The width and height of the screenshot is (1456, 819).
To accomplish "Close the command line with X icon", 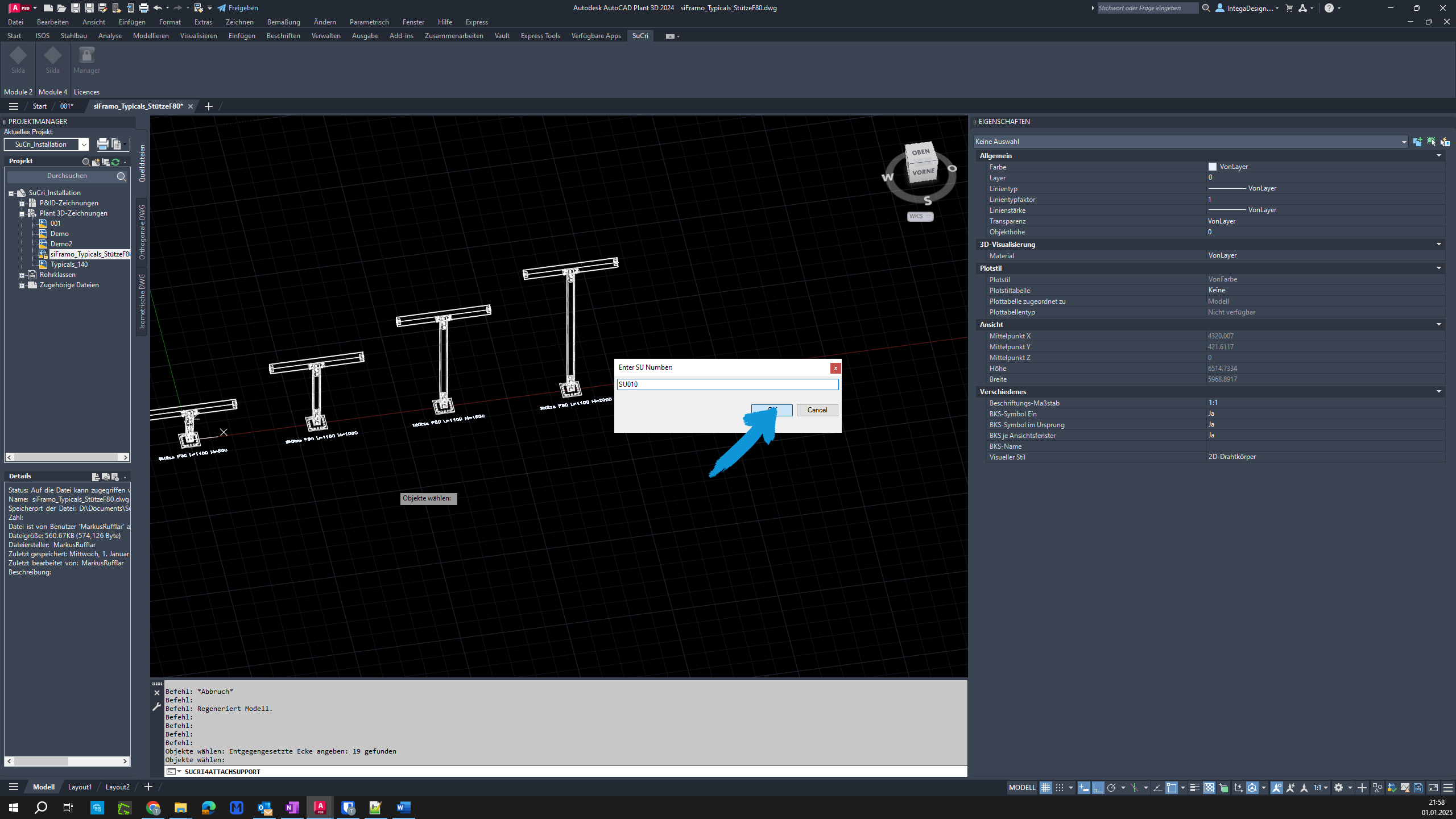I will pos(157,693).
